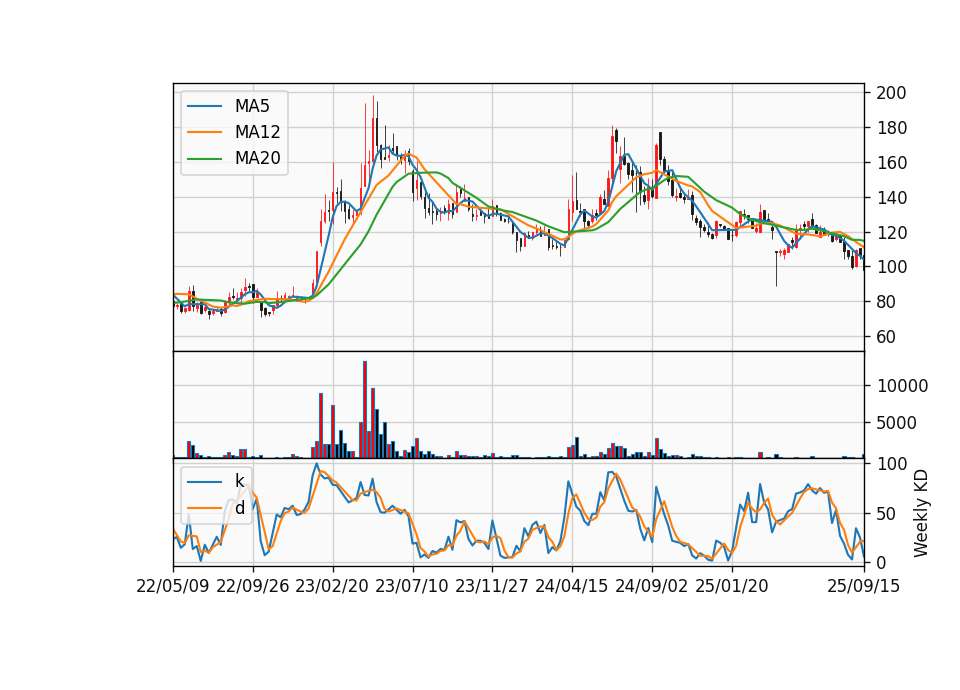Click the 5000 volume axis tick label
Image resolution: width=960 pixels, height=690 pixels.
pos(897,422)
